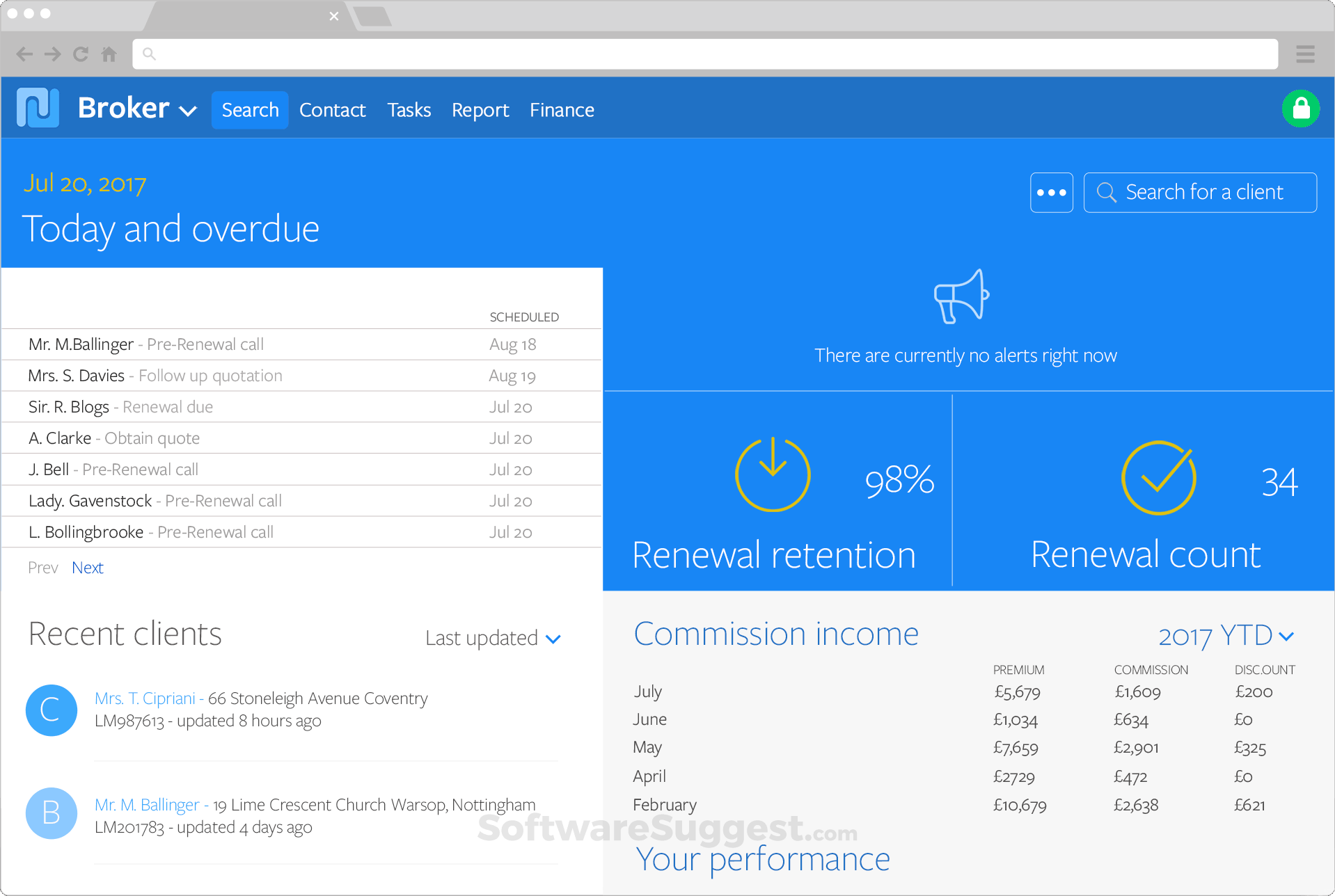Click the browser forward arrow

pyautogui.click(x=52, y=54)
